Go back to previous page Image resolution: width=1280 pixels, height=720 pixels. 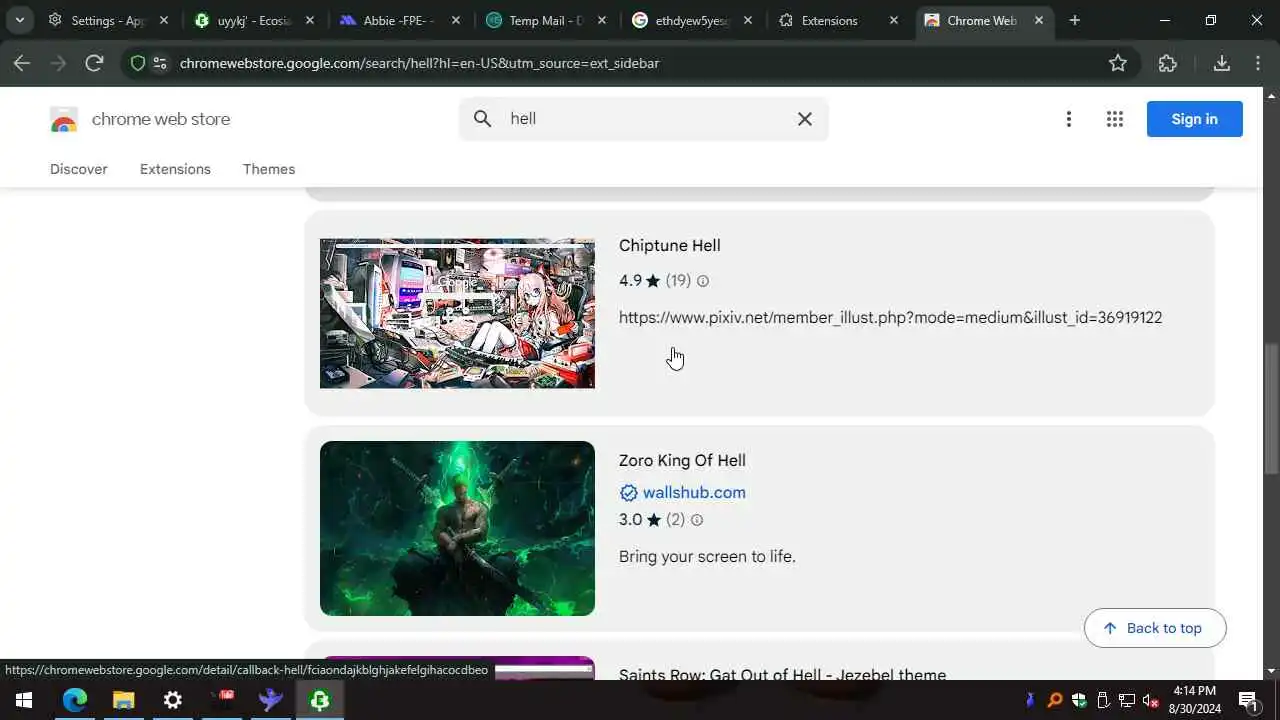tap(22, 63)
